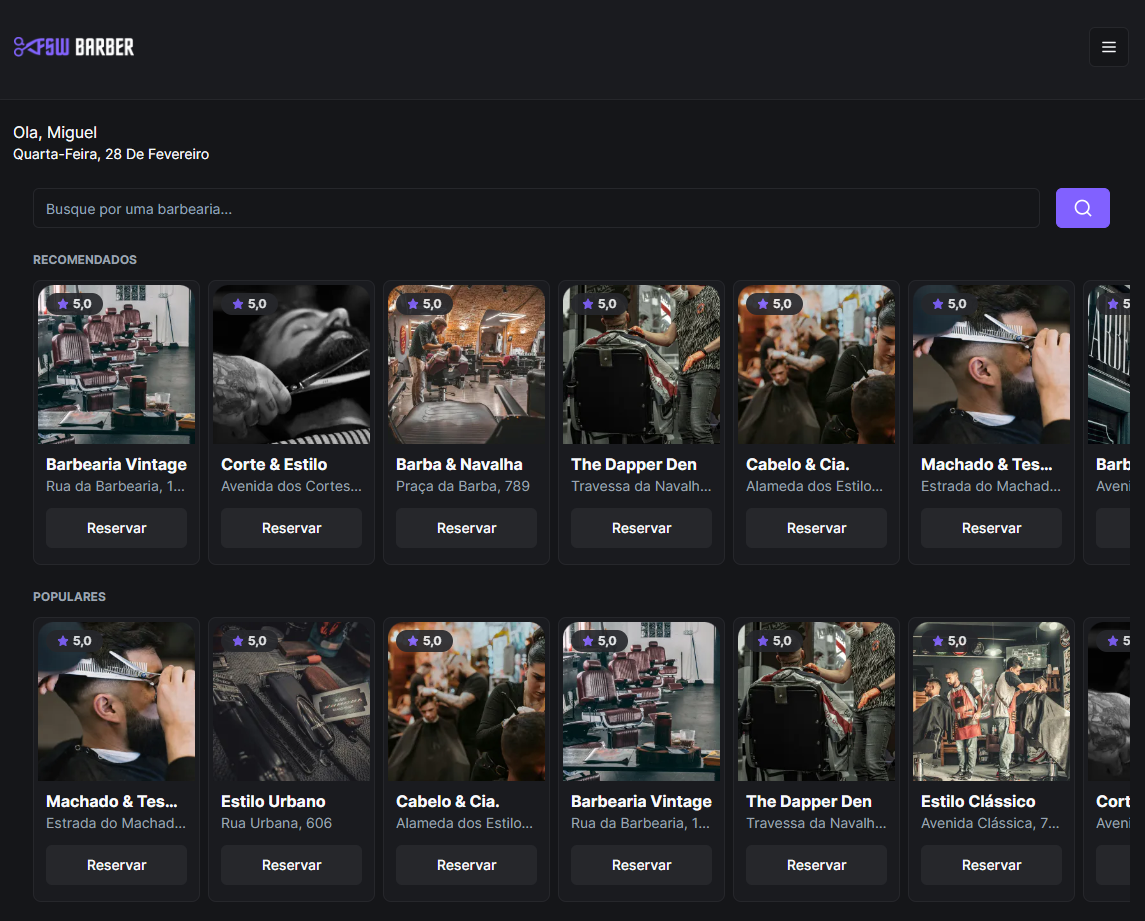Click star rating badge on recommended Cabelo & Cia.
Viewport: 1145px width, 921px height.
coord(774,304)
